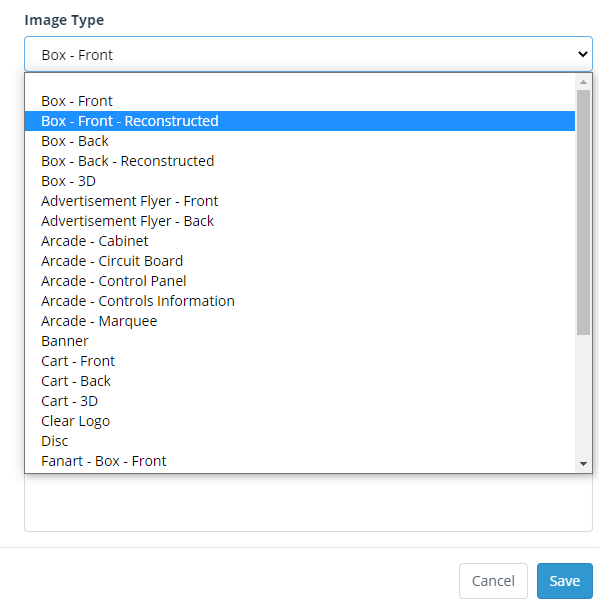Select Arcade - Circuit Board entry

coord(300,261)
